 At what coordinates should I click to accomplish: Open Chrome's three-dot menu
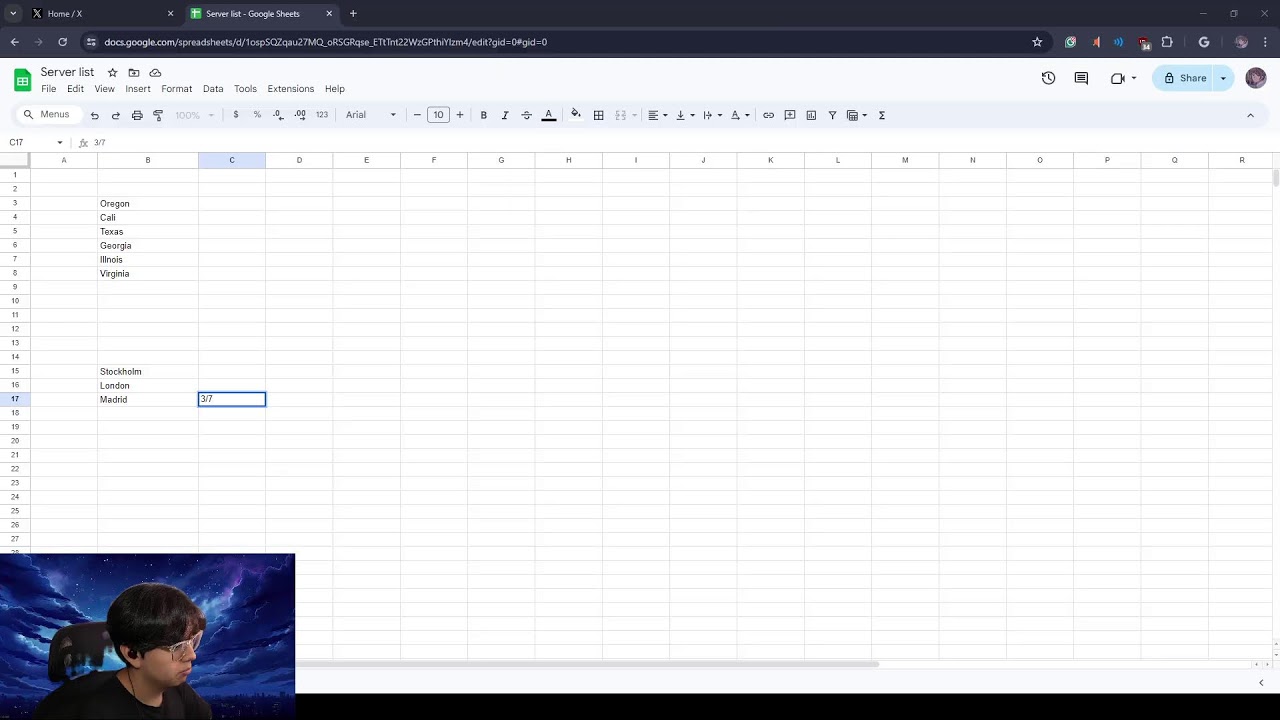click(x=1266, y=42)
